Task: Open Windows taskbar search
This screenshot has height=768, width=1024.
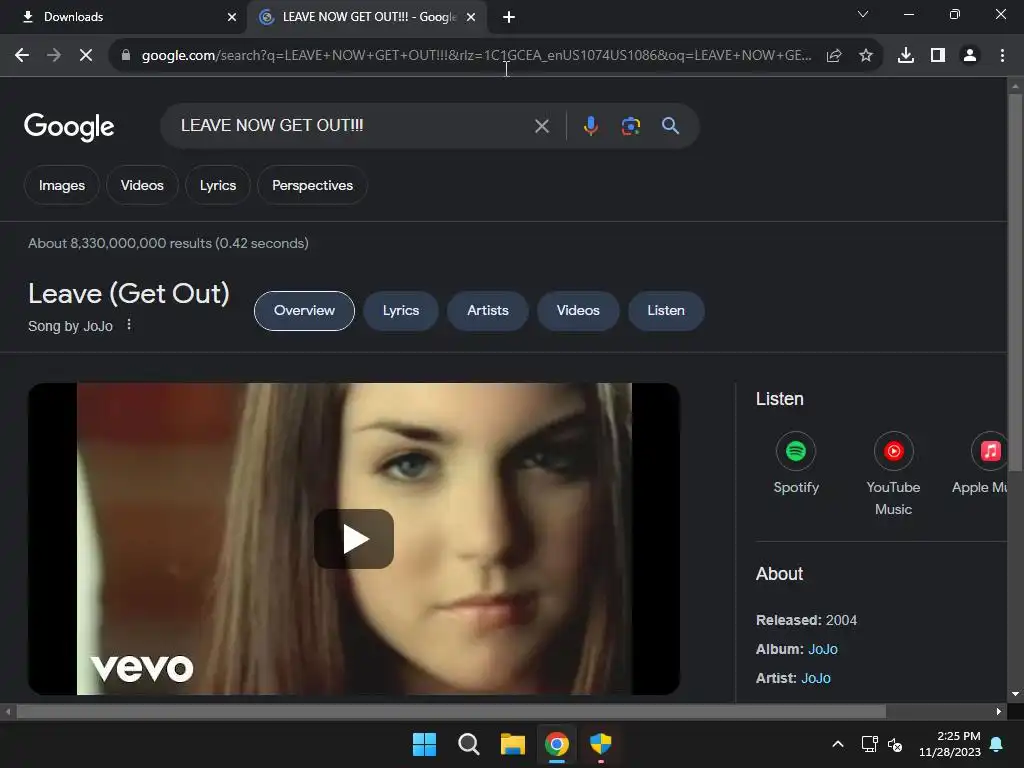Action: (x=469, y=744)
